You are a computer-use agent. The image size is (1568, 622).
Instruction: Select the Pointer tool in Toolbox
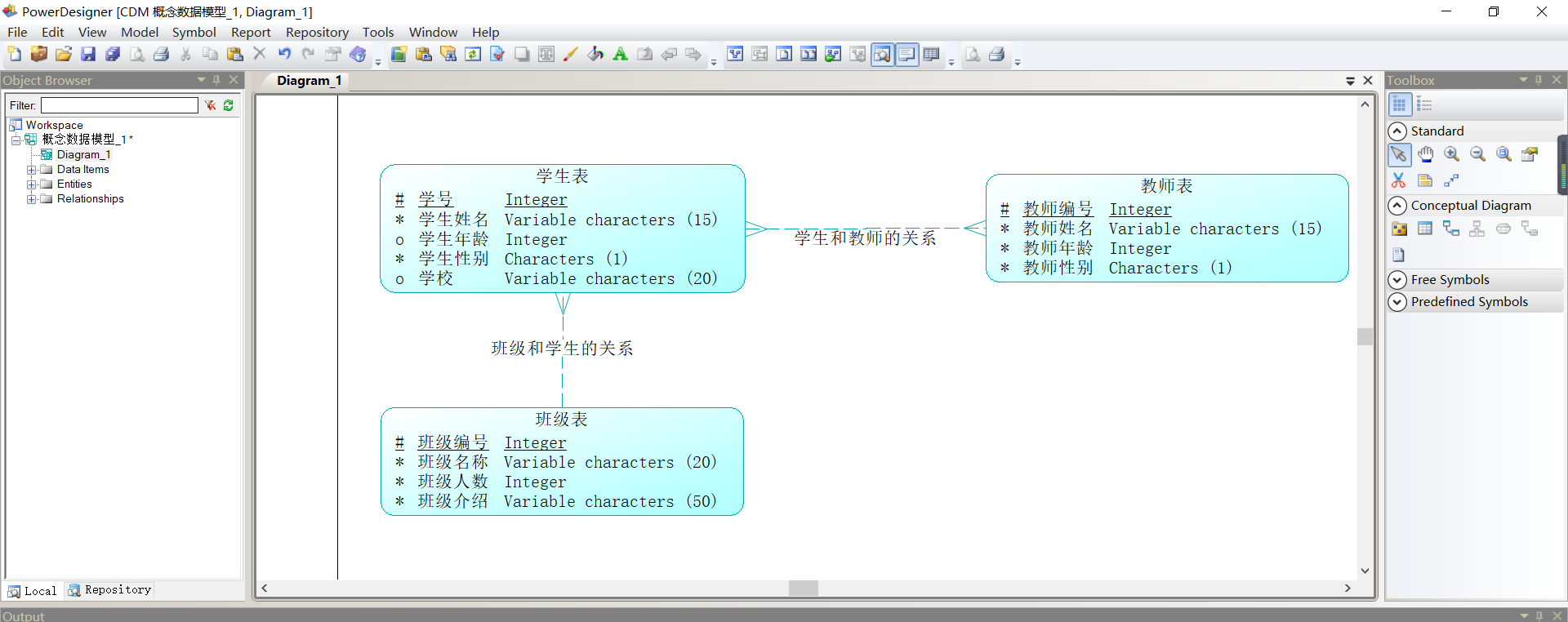coord(1399,154)
